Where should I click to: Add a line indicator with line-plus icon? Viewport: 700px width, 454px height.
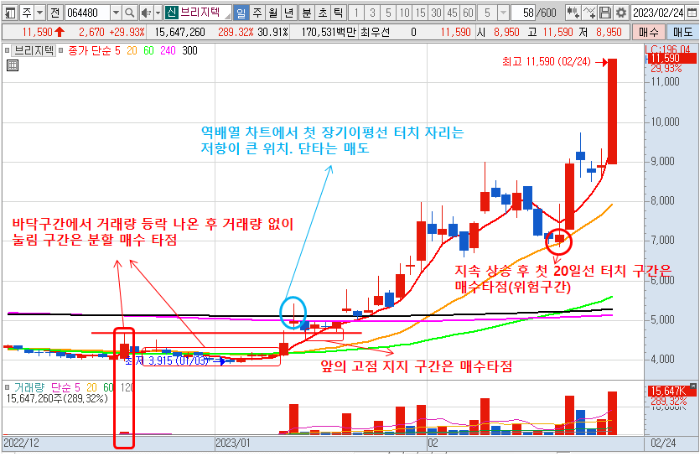(x=589, y=12)
